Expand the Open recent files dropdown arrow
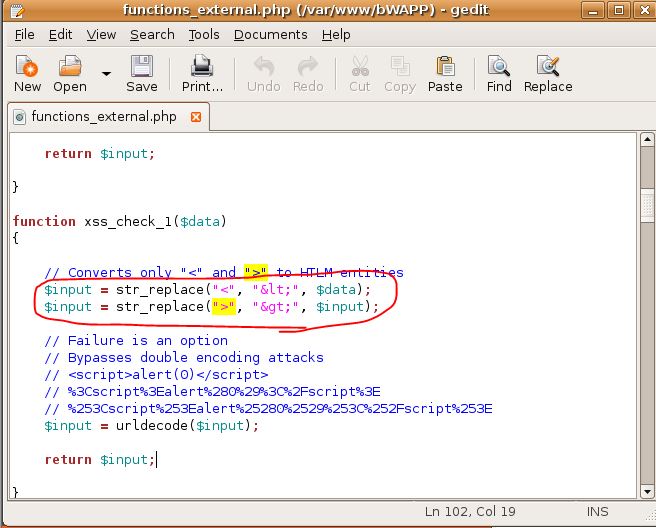 (x=107, y=74)
